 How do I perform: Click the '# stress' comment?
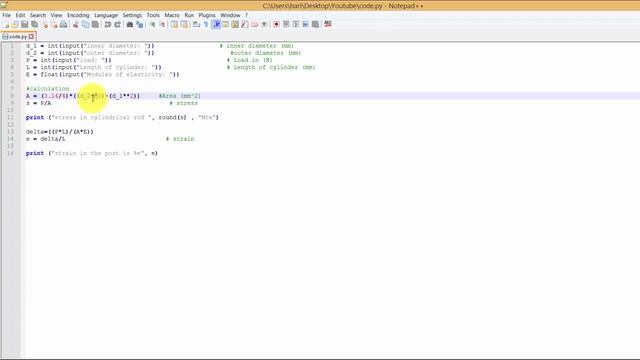[x=184, y=103]
